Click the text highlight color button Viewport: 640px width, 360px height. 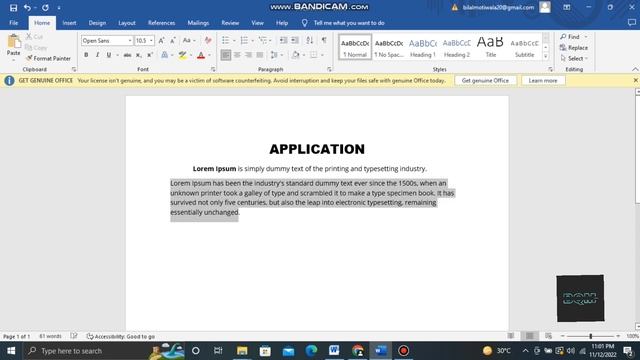point(182,55)
